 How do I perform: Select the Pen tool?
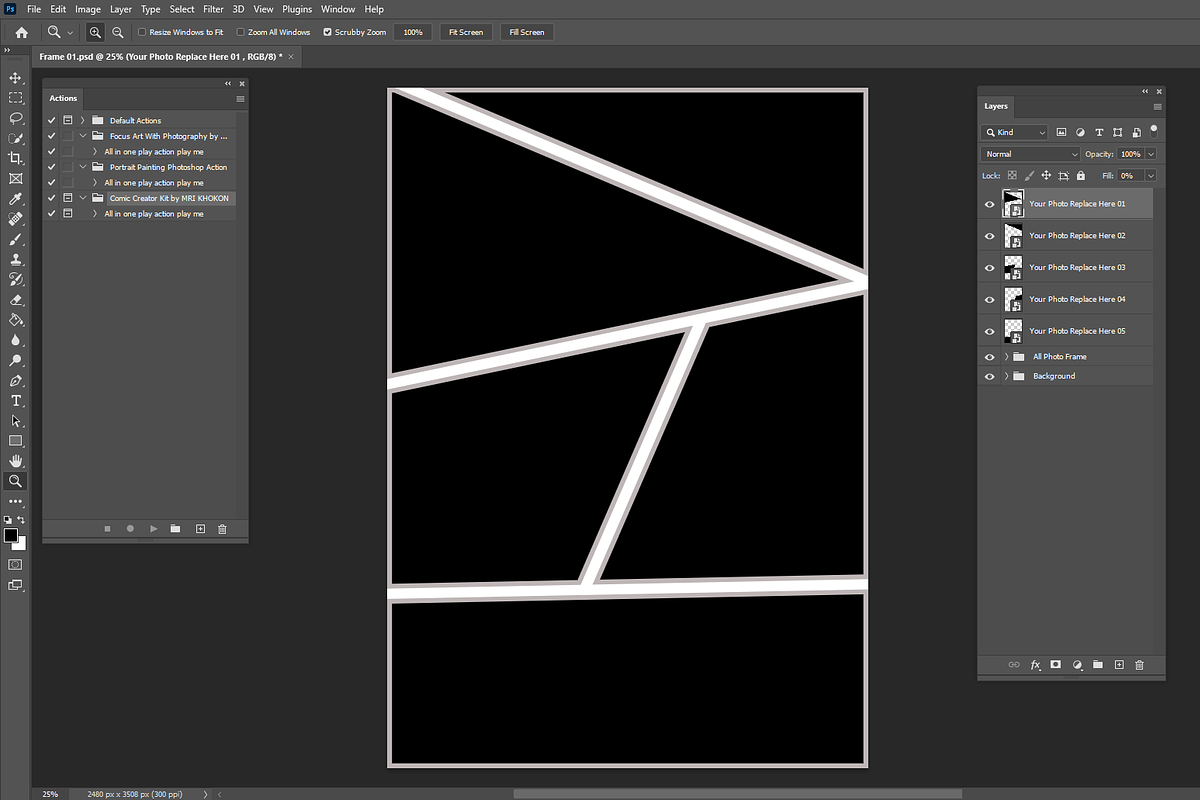[15, 381]
